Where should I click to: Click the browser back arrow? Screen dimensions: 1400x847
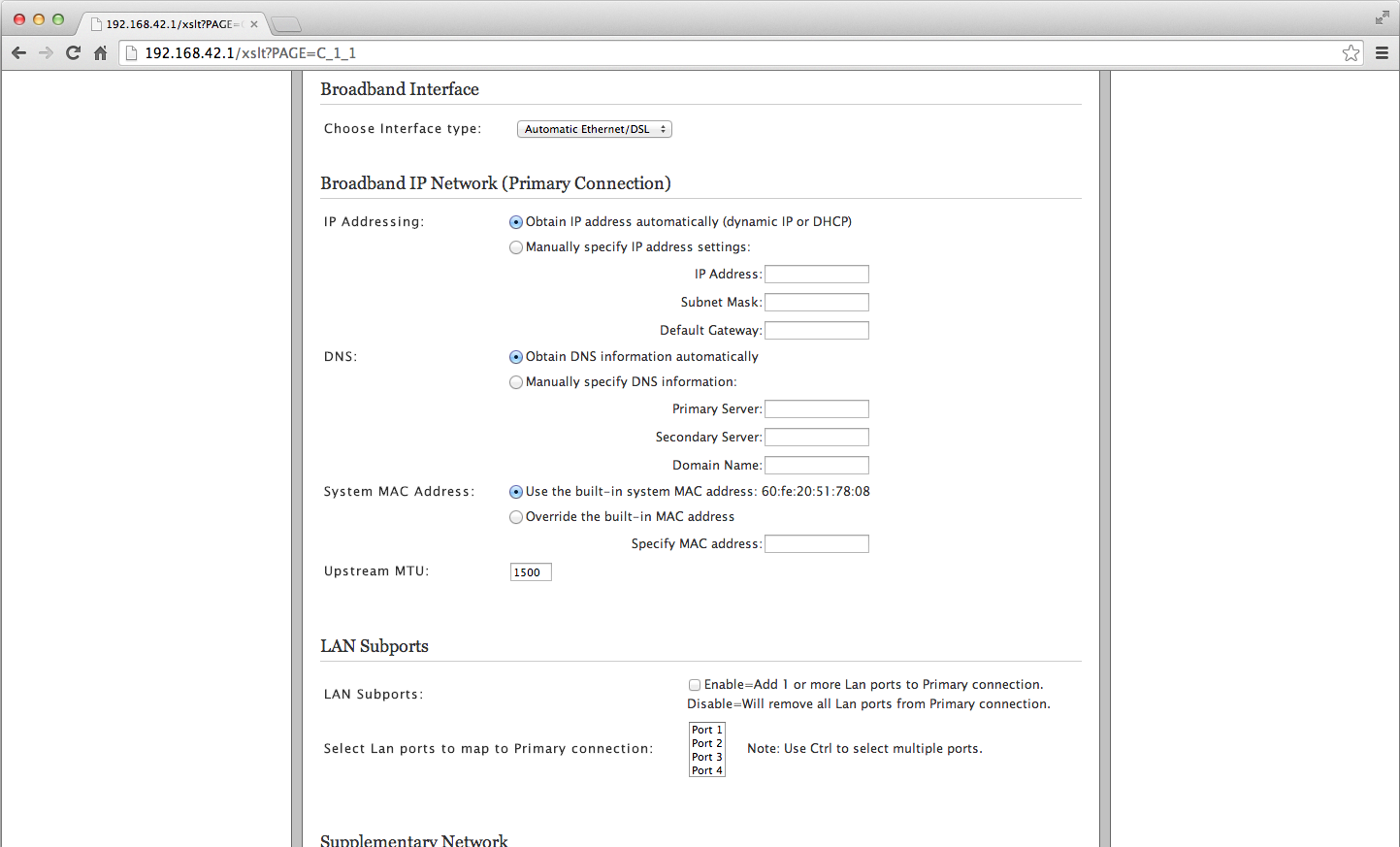18,52
